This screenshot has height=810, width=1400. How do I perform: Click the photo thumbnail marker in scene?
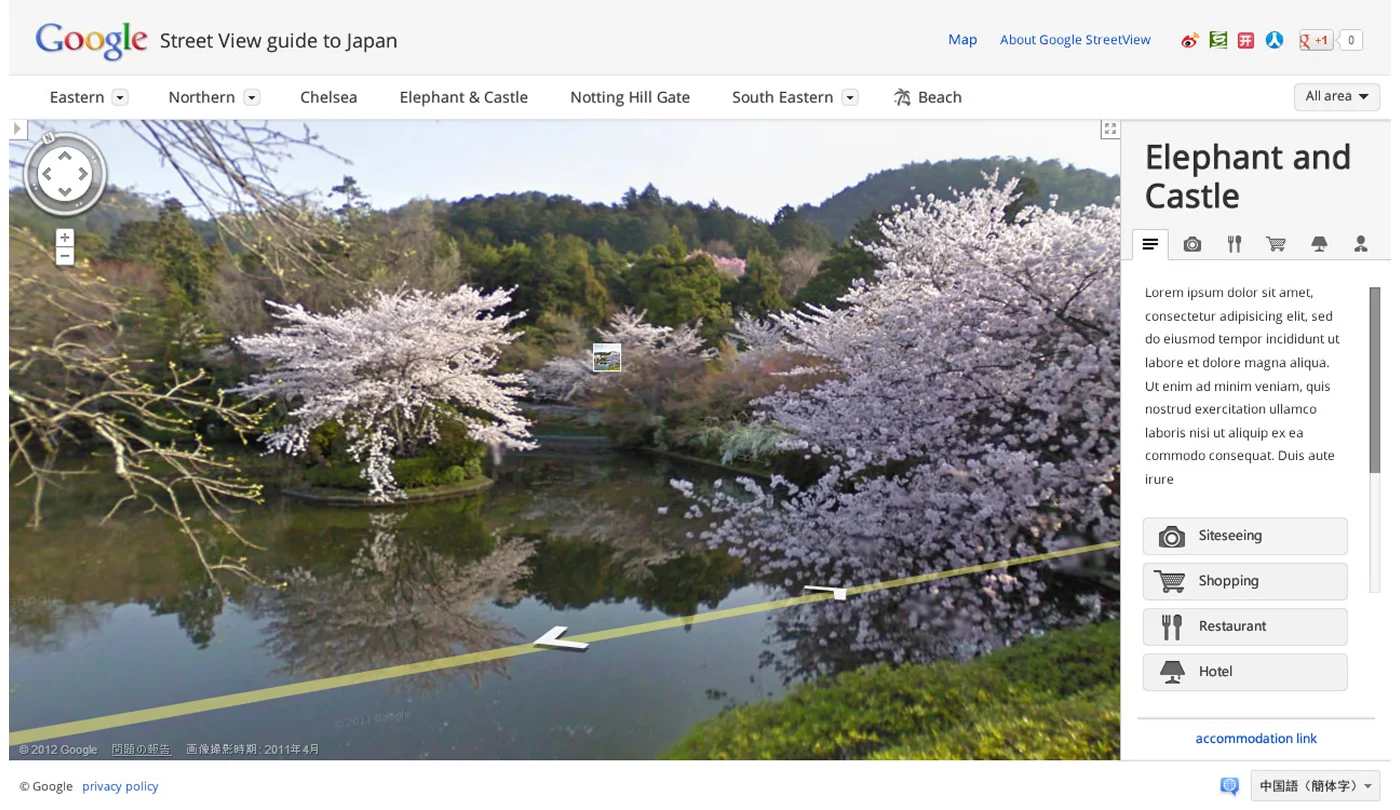coord(607,358)
